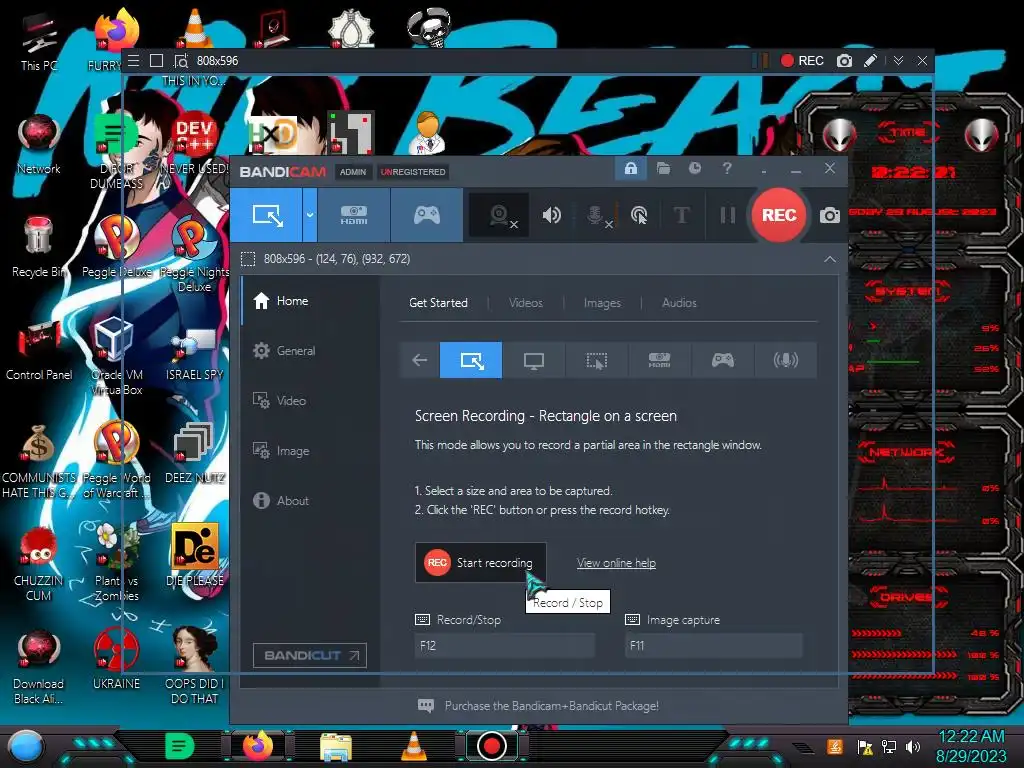Select Oracle VM VirtualBox desktop icon
1024x768 pixels.
(116, 355)
